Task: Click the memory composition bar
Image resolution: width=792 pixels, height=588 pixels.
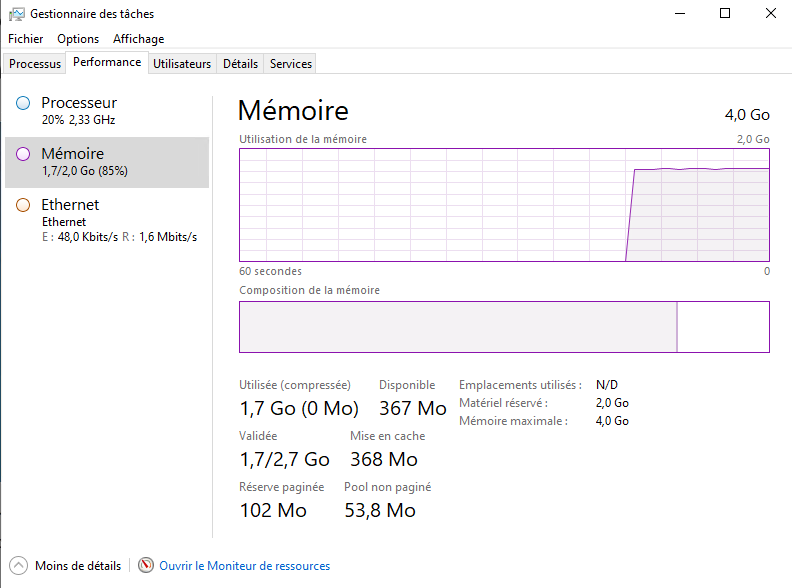Action: point(504,327)
